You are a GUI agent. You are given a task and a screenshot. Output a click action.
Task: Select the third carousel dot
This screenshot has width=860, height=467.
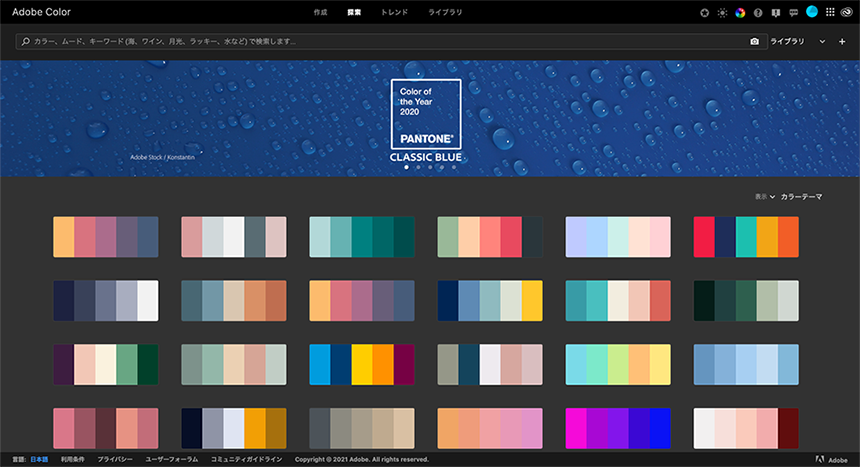(430, 167)
